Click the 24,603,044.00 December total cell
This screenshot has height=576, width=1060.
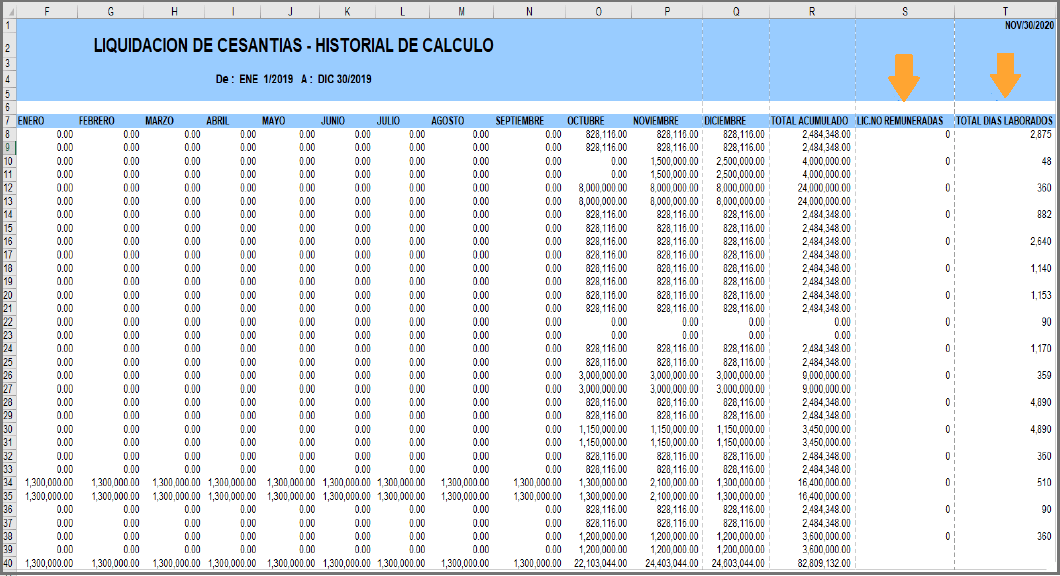(x=738, y=563)
